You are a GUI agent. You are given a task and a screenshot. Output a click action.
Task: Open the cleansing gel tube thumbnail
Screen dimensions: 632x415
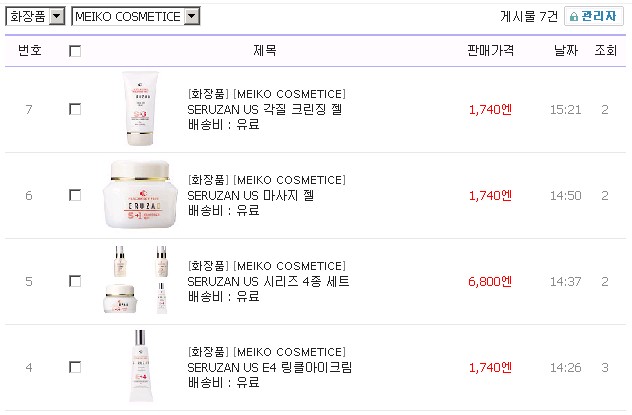coord(140,108)
